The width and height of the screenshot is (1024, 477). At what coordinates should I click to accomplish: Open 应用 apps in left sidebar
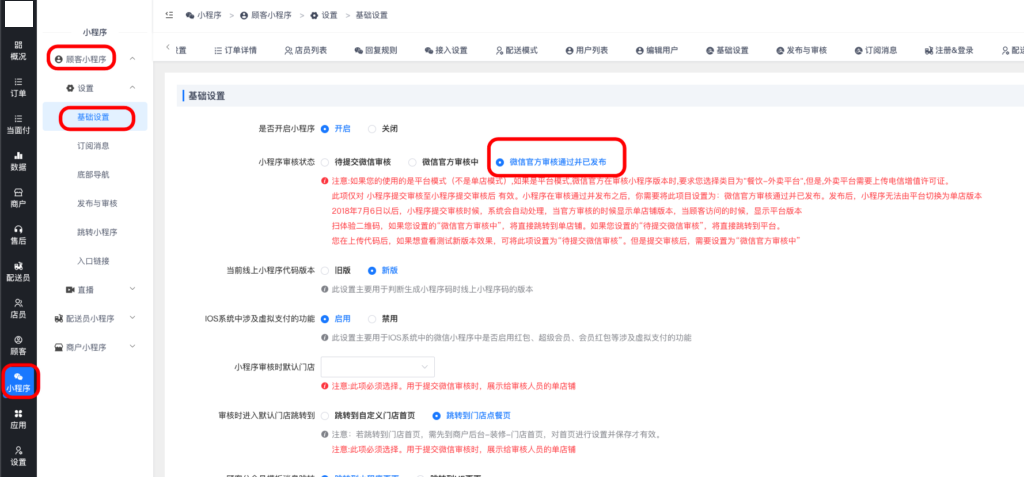[x=18, y=417]
